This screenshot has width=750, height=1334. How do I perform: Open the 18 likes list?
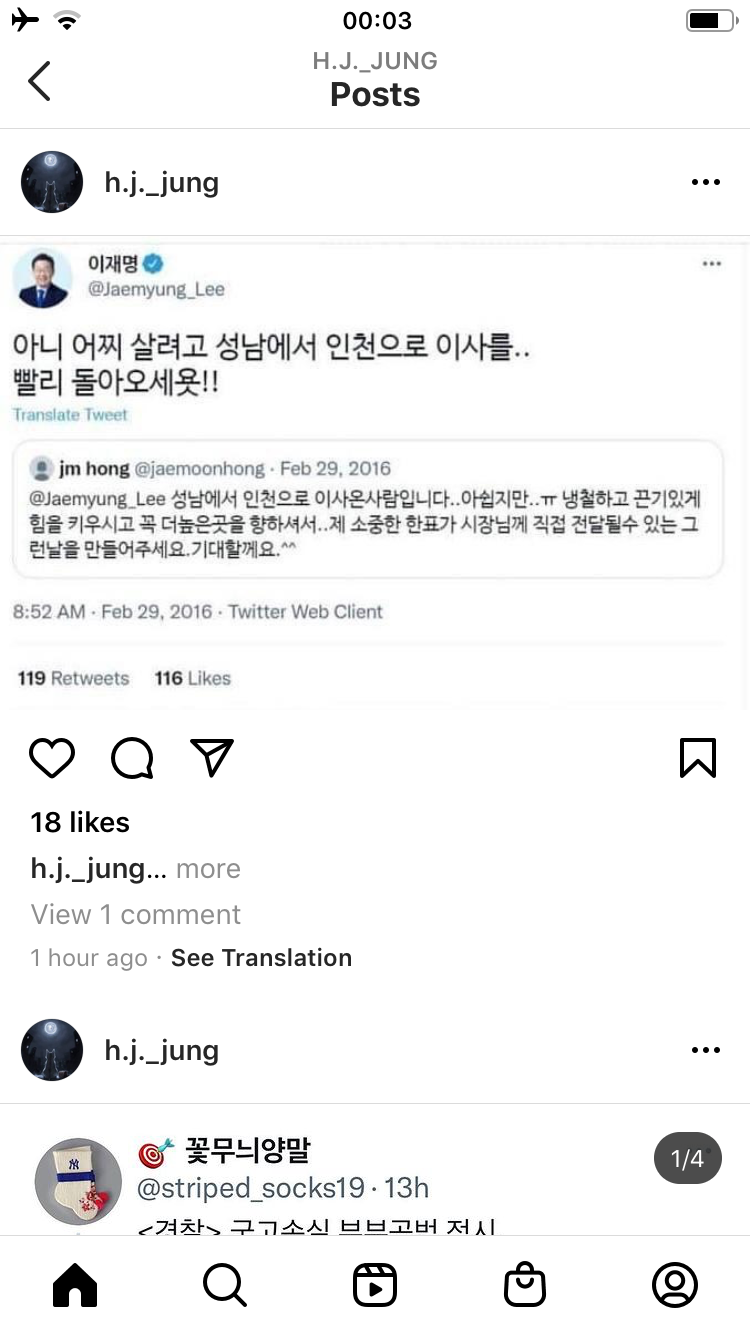click(x=80, y=822)
